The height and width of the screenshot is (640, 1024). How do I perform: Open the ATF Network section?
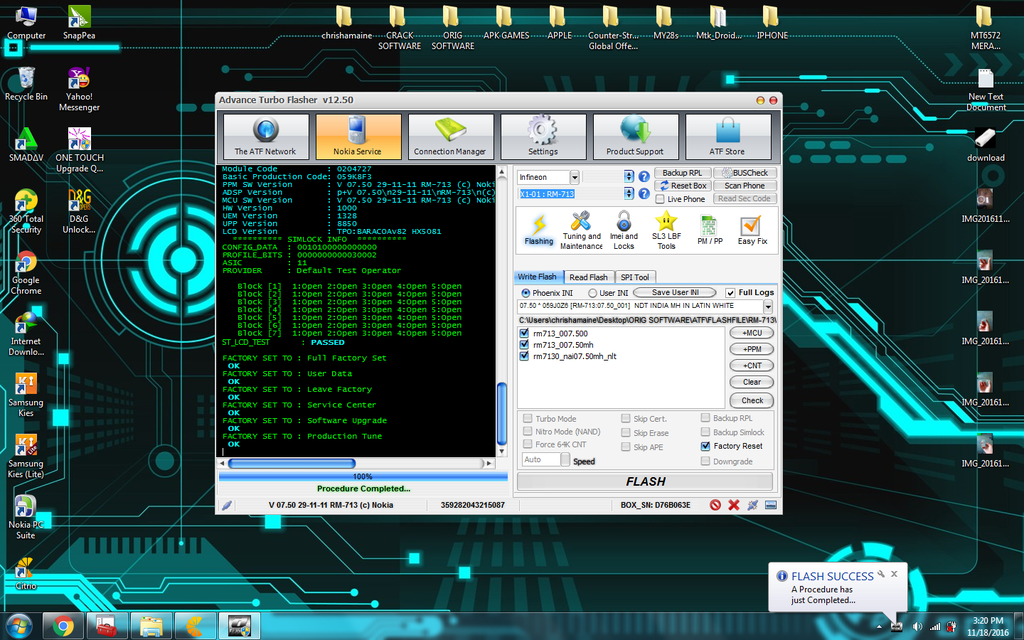265,136
